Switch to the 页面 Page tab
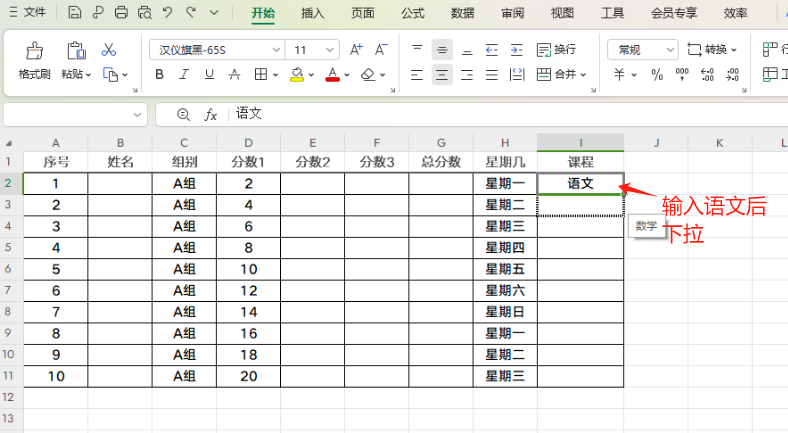The image size is (788, 433). point(362,13)
